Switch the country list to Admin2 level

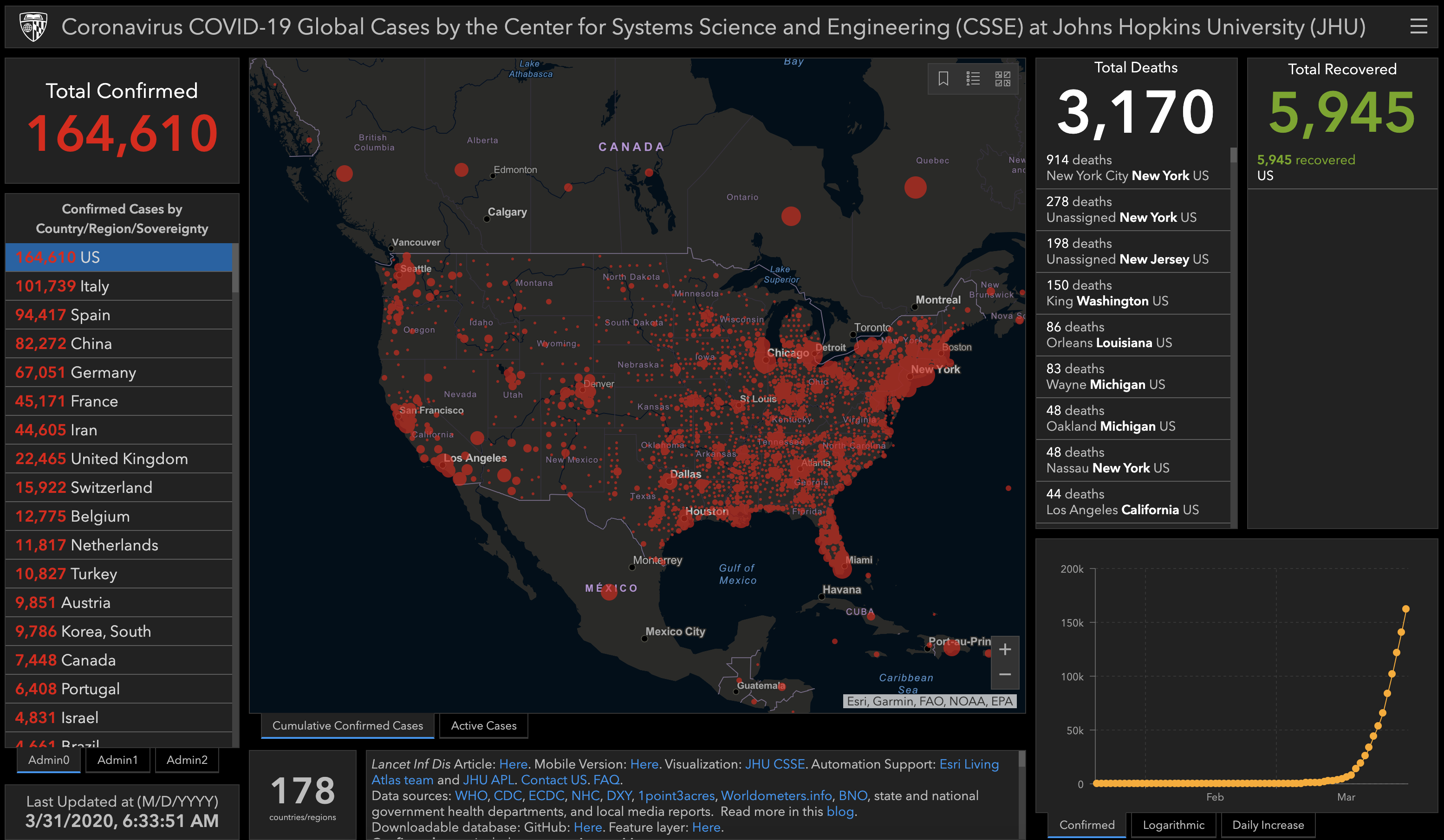point(187,760)
